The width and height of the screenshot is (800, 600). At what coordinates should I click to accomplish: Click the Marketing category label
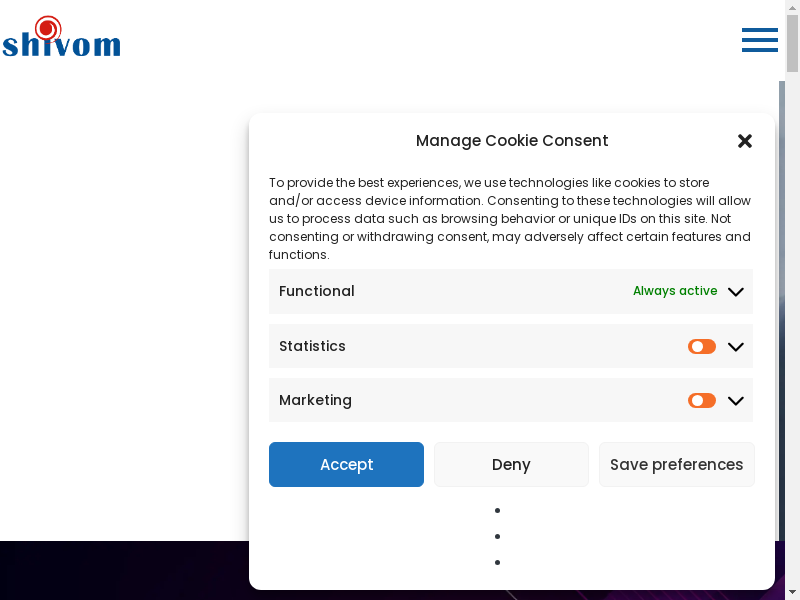point(315,400)
